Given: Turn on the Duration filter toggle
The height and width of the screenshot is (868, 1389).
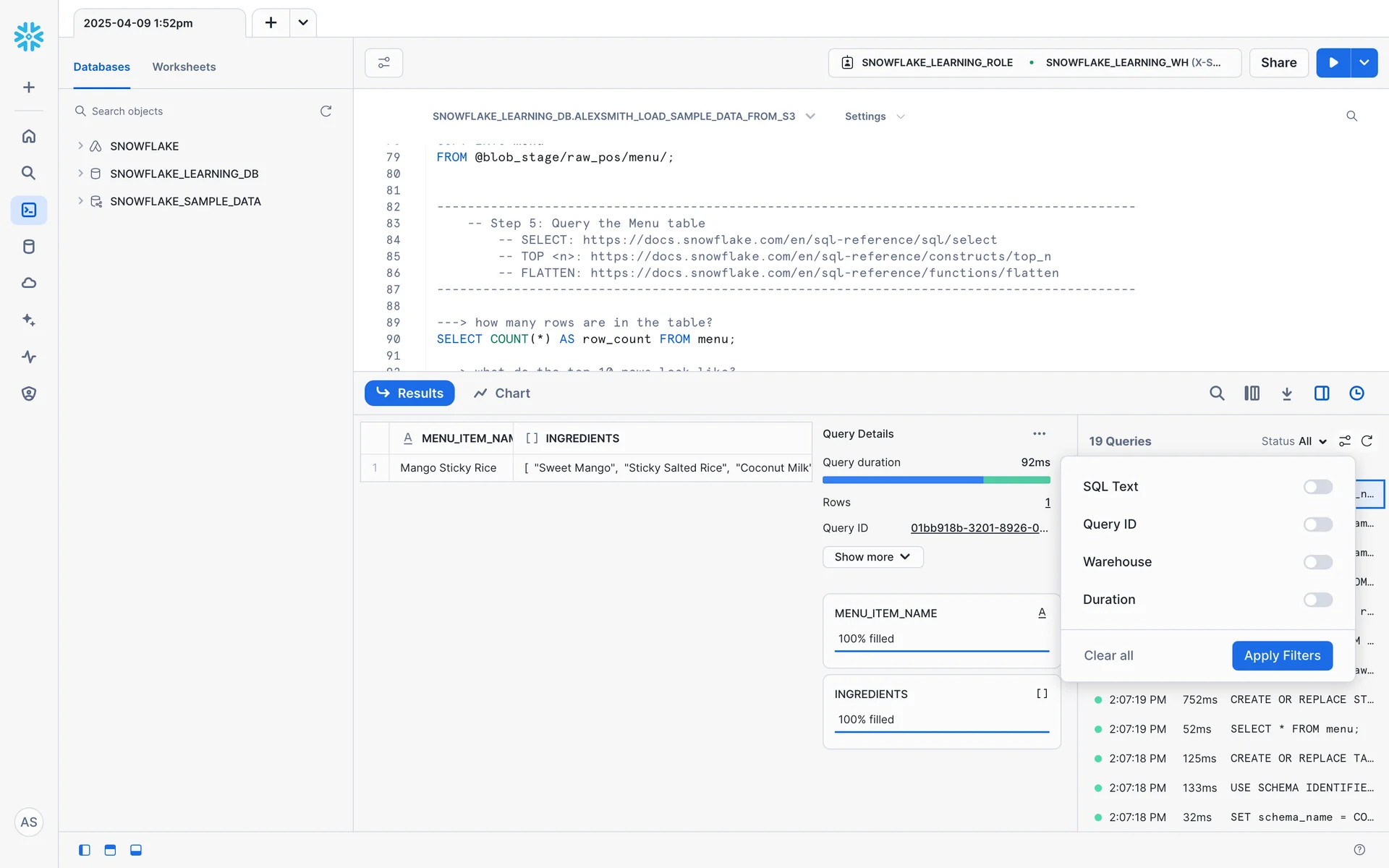Looking at the screenshot, I should (x=1317, y=600).
